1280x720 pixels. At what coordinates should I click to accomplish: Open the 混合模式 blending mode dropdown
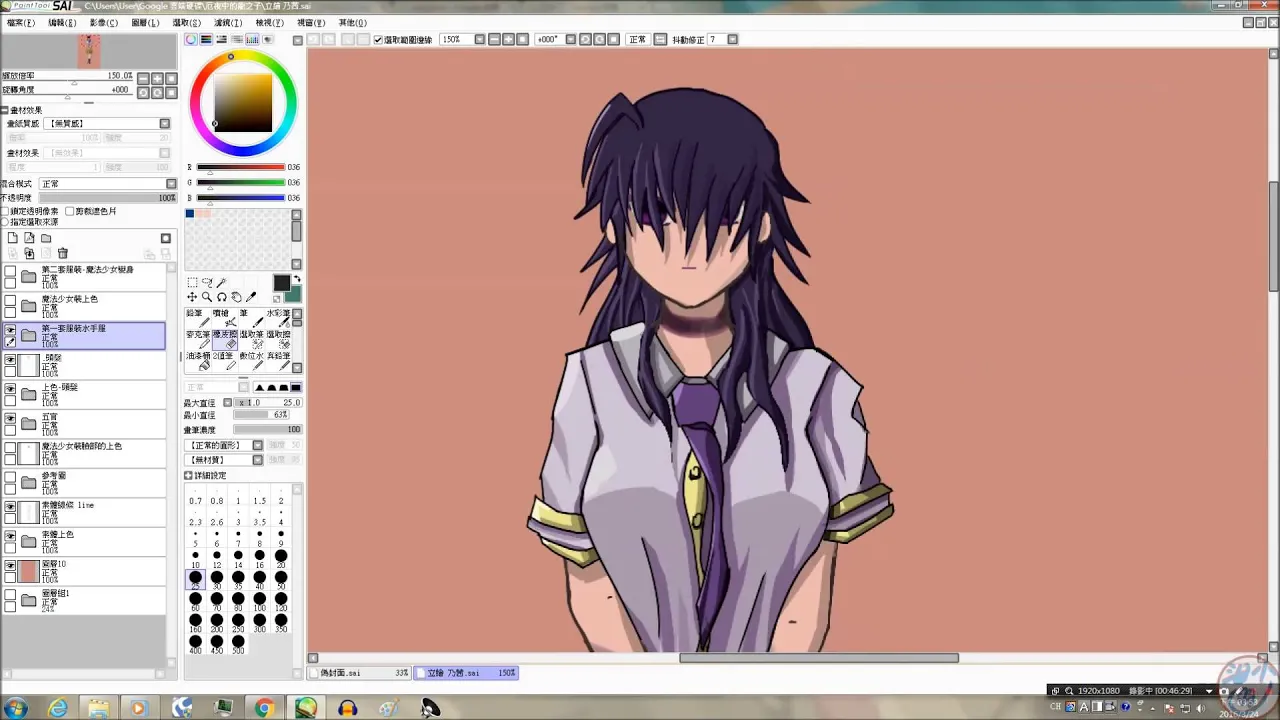pos(171,184)
